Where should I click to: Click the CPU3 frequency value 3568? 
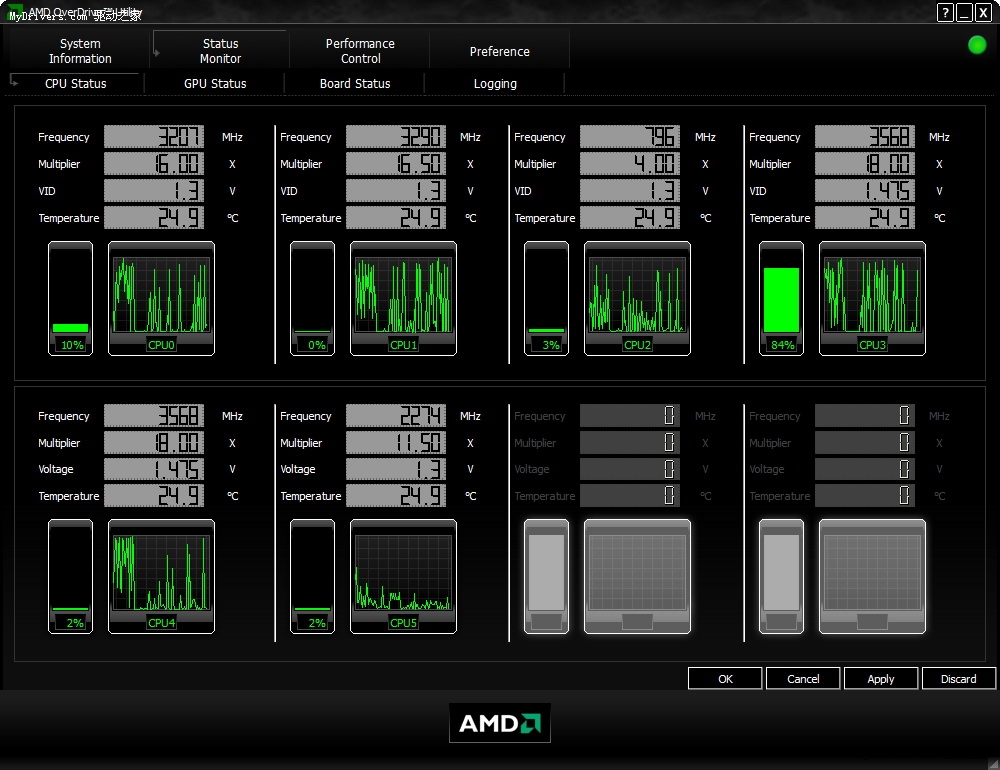(x=865, y=137)
